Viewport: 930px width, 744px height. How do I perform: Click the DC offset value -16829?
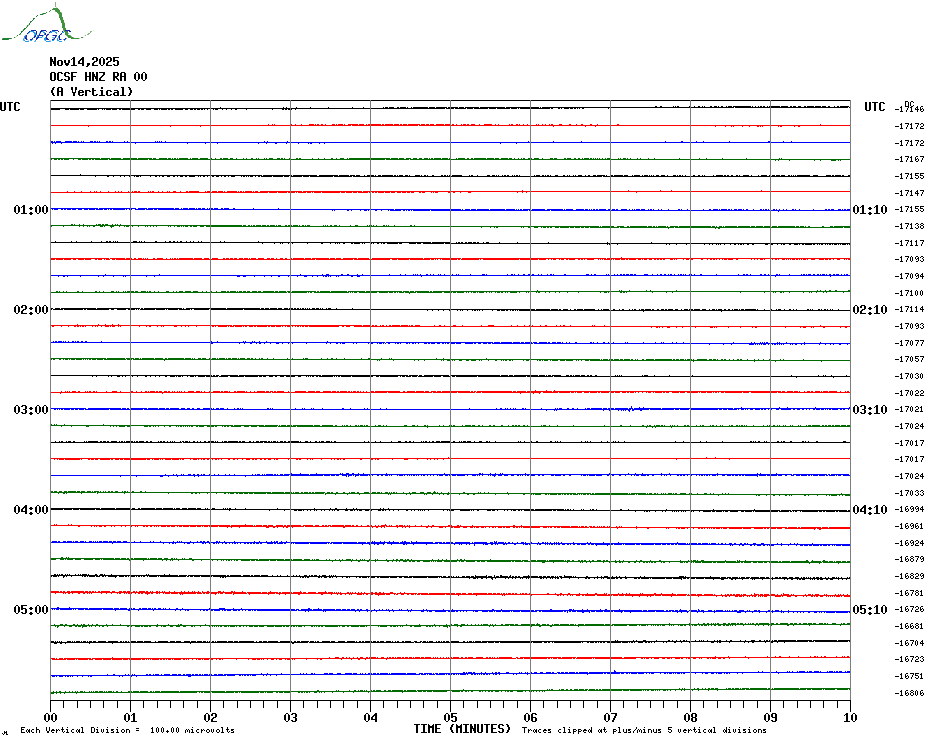(x=909, y=576)
